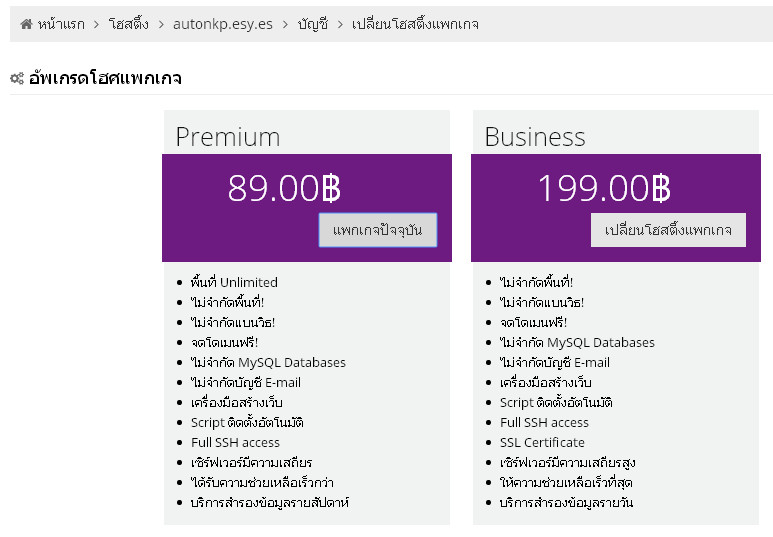
Task: Click เปลี่ยนโฮสติ้งแพกเกจ breadcrumb item
Action: click(x=415, y=23)
